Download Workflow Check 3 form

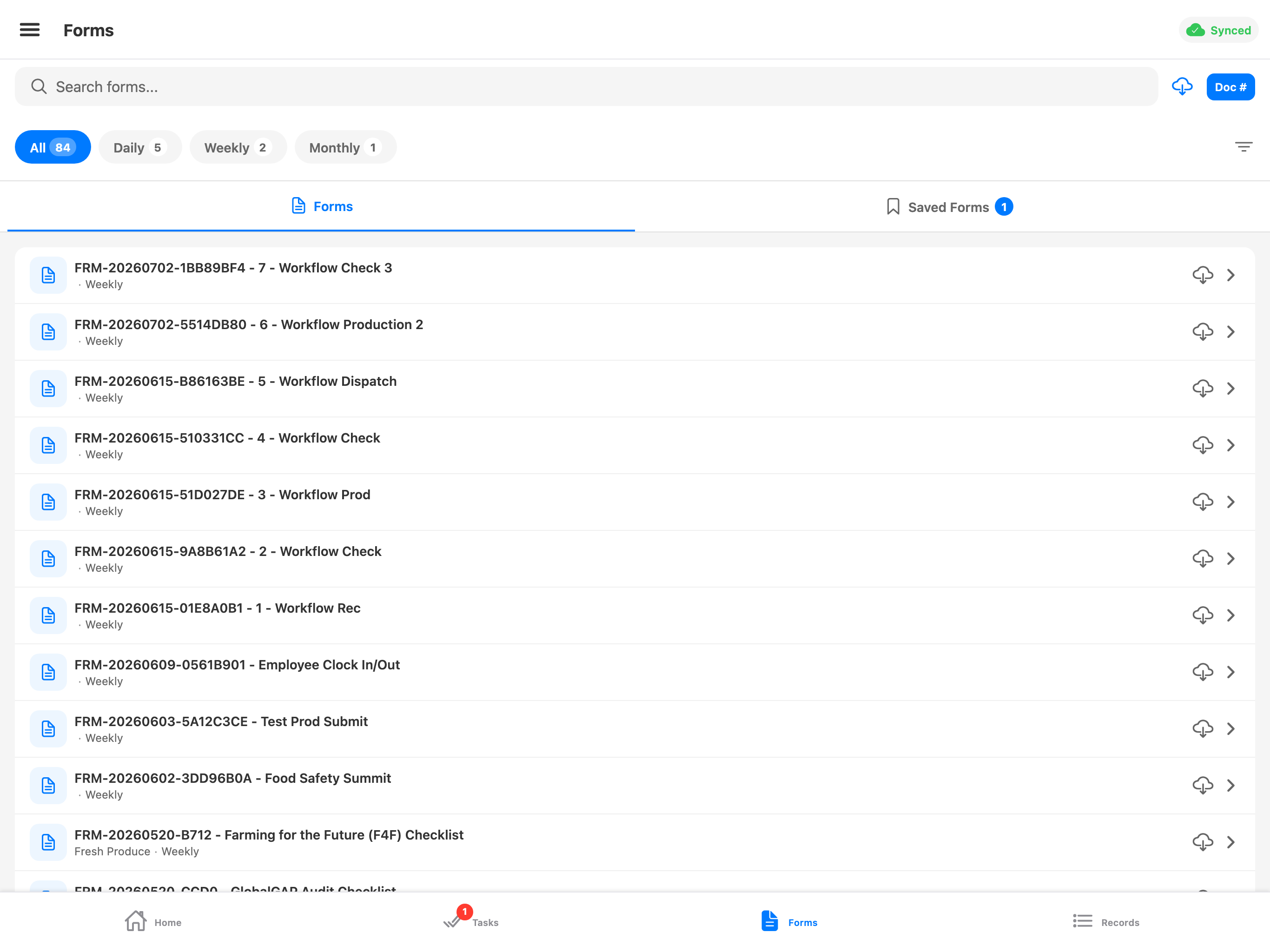1203,275
